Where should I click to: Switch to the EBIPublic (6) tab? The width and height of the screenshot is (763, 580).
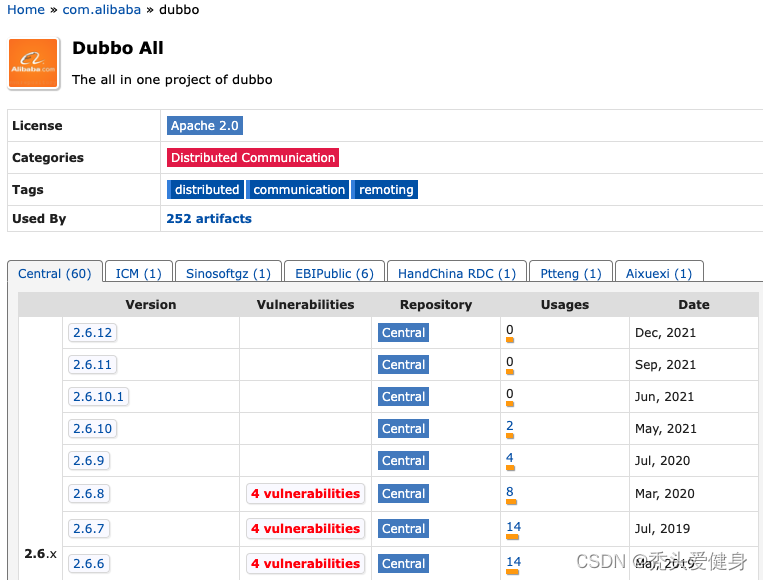point(334,274)
